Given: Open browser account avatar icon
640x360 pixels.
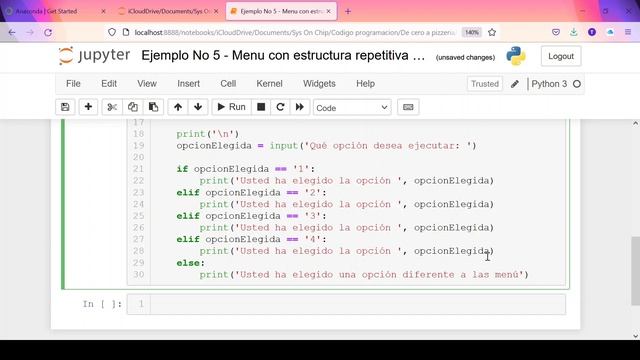Looking at the screenshot, I should pos(592,32).
